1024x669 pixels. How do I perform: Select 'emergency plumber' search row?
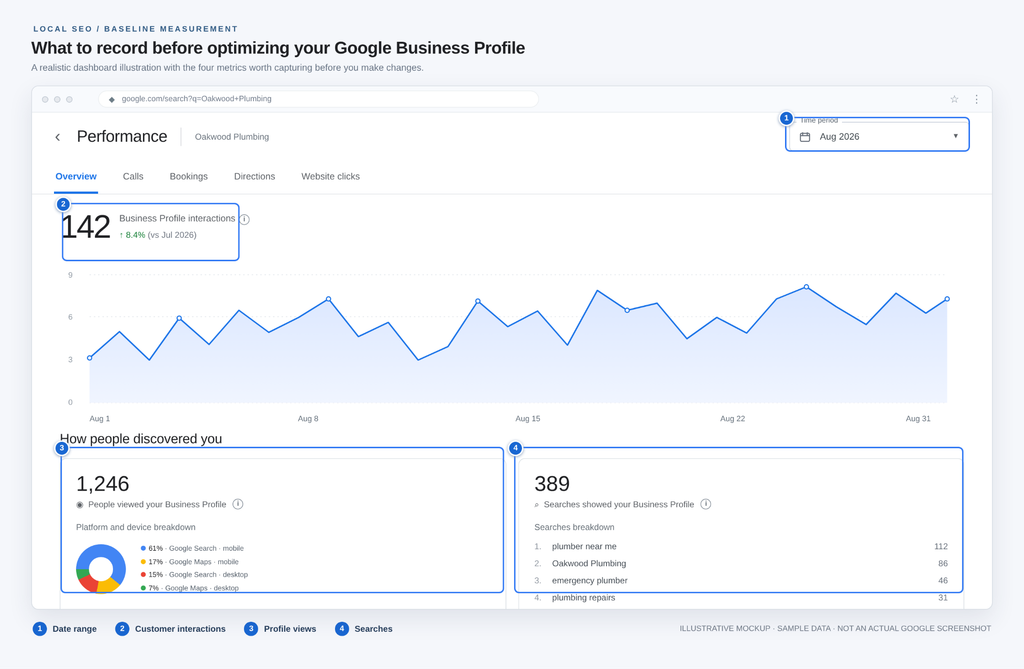(x=741, y=580)
